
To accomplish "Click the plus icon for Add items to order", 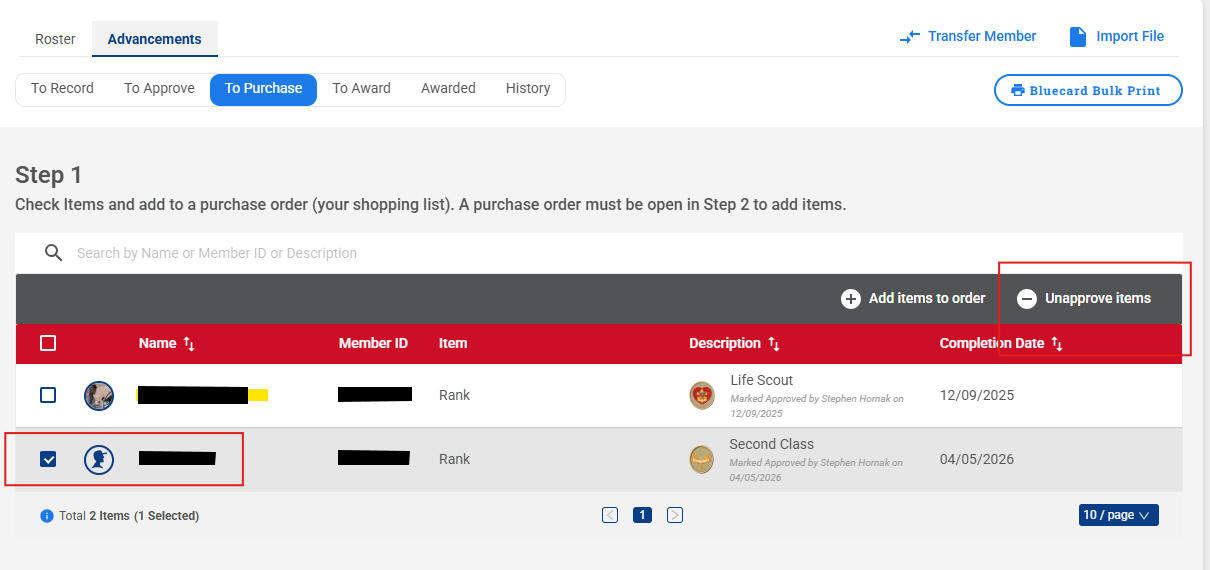I will tap(851, 299).
